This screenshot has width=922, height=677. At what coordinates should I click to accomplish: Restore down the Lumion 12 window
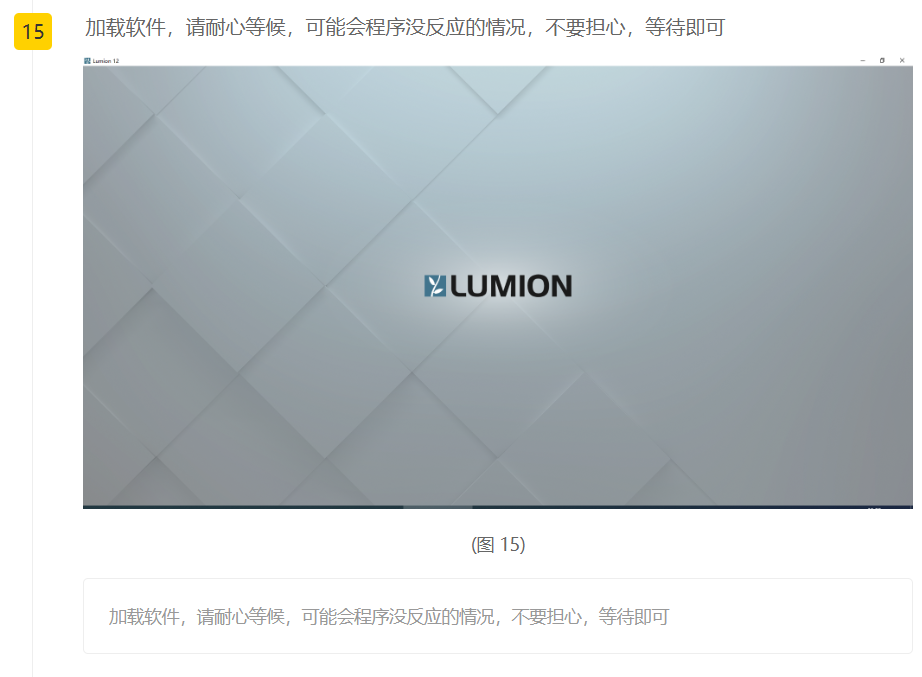tap(882, 61)
